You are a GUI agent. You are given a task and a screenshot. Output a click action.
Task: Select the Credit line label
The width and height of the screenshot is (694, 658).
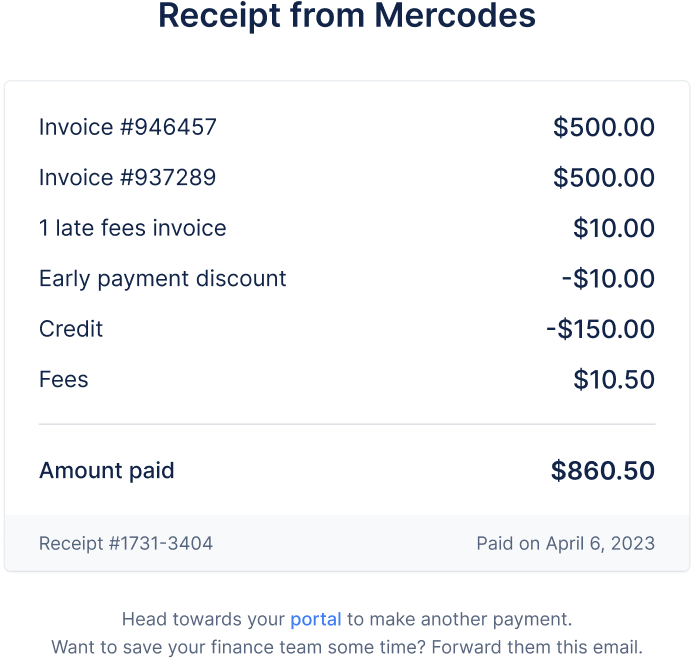tap(71, 329)
